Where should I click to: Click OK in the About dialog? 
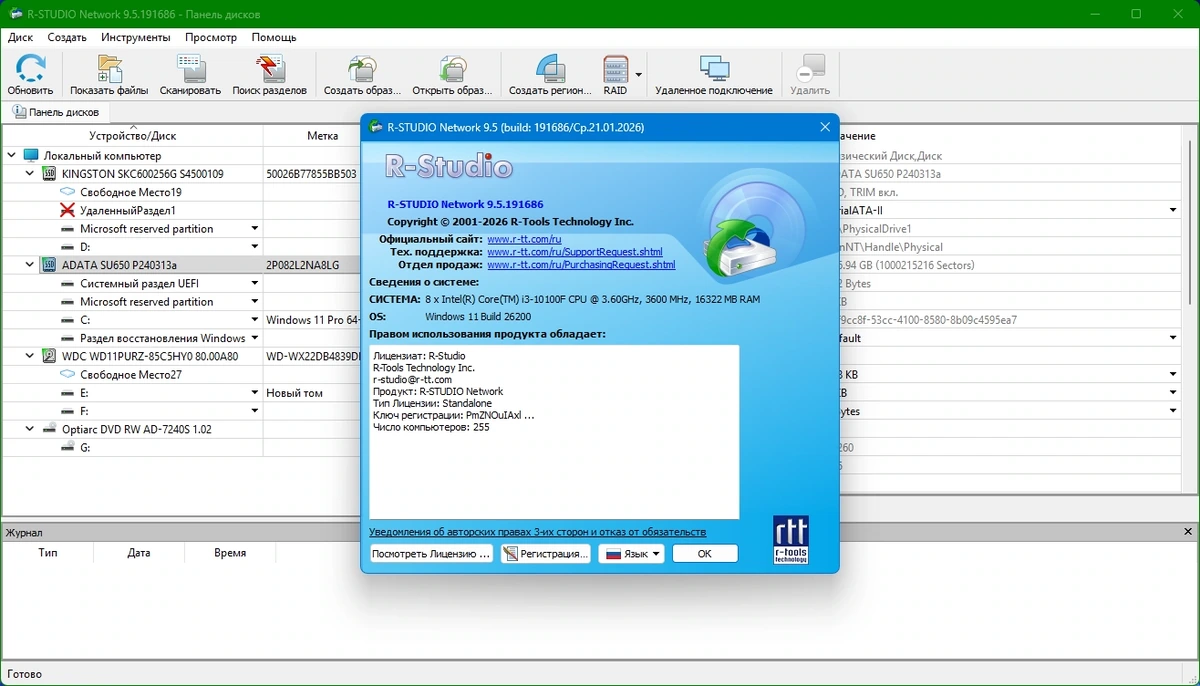click(705, 554)
